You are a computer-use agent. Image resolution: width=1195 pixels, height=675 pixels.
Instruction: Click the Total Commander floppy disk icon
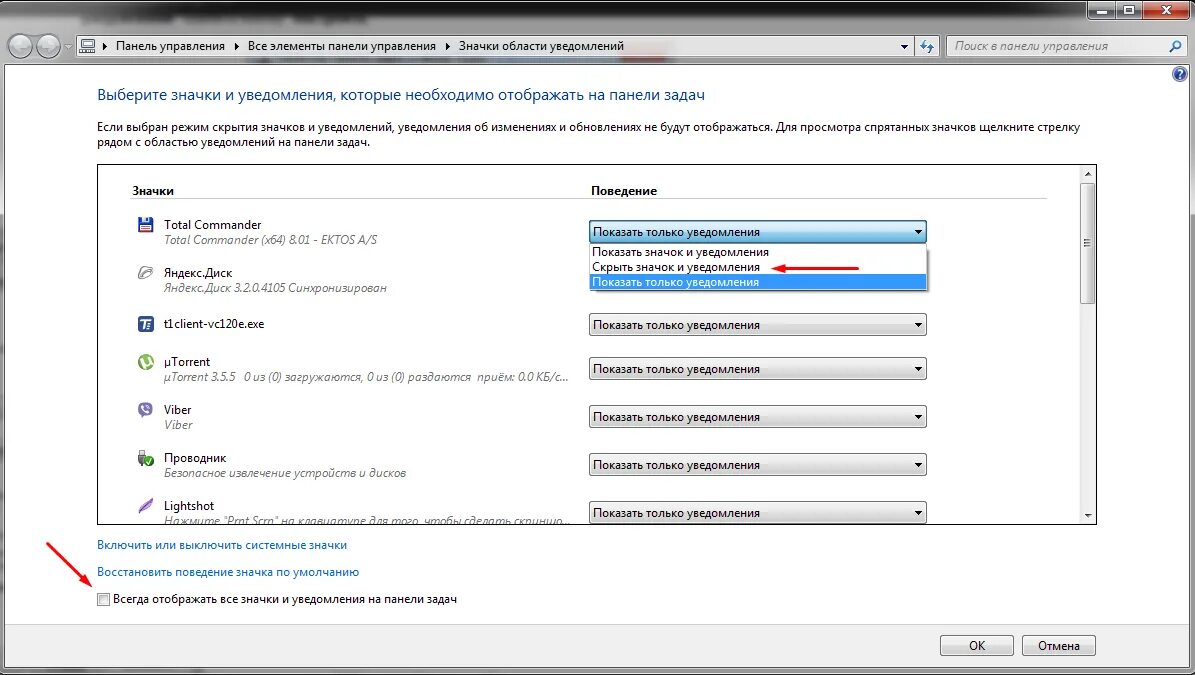(x=146, y=225)
